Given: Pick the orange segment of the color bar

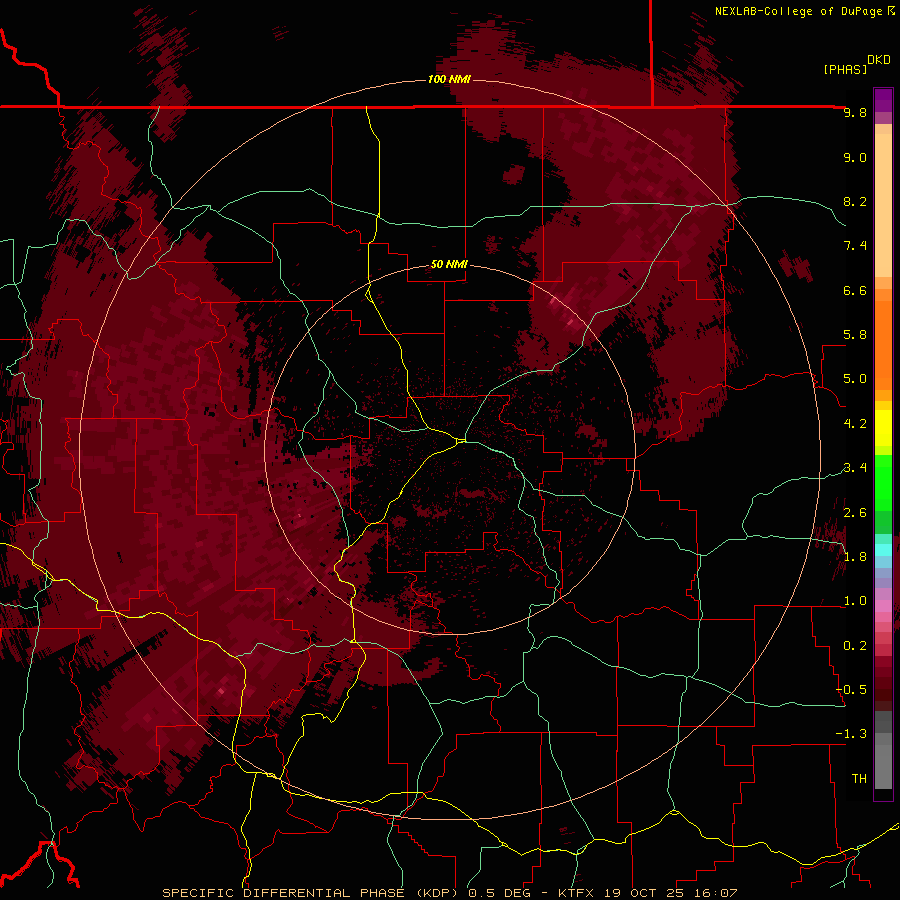Looking at the screenshot, I should pos(883,344).
